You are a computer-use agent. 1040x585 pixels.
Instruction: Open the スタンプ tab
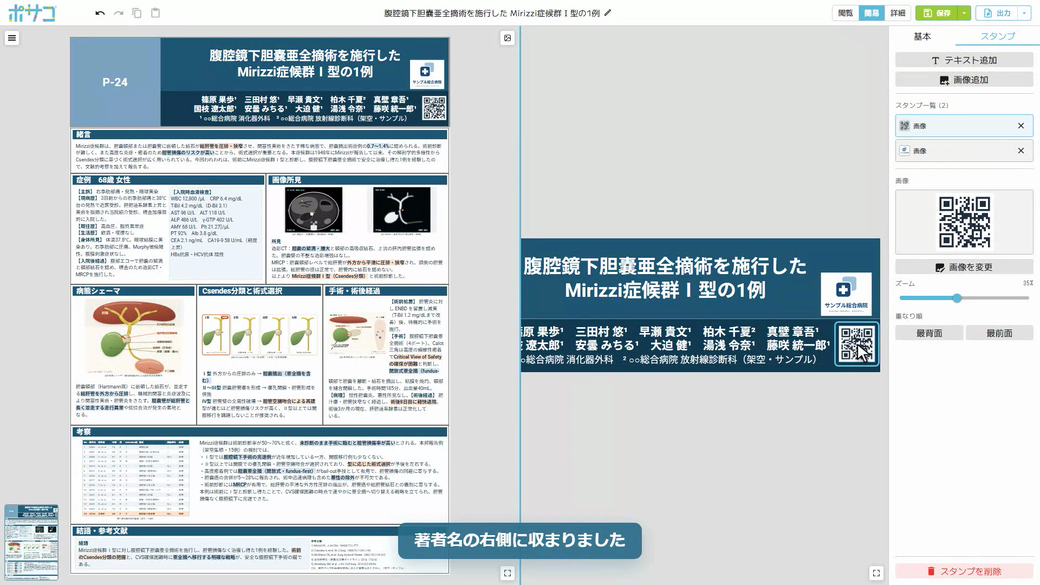pos(998,36)
